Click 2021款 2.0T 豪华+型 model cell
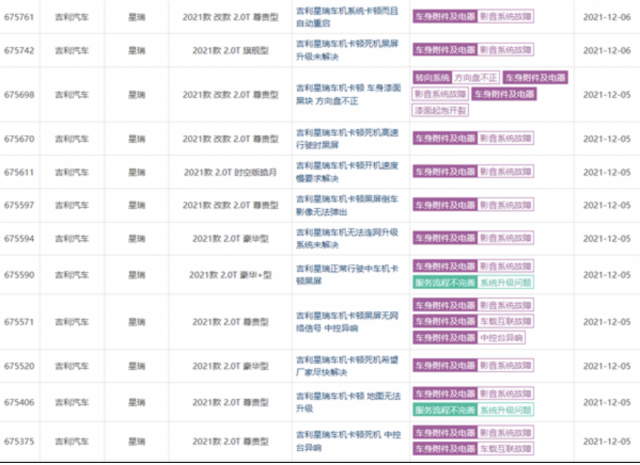The width and height of the screenshot is (640, 465). point(230,275)
